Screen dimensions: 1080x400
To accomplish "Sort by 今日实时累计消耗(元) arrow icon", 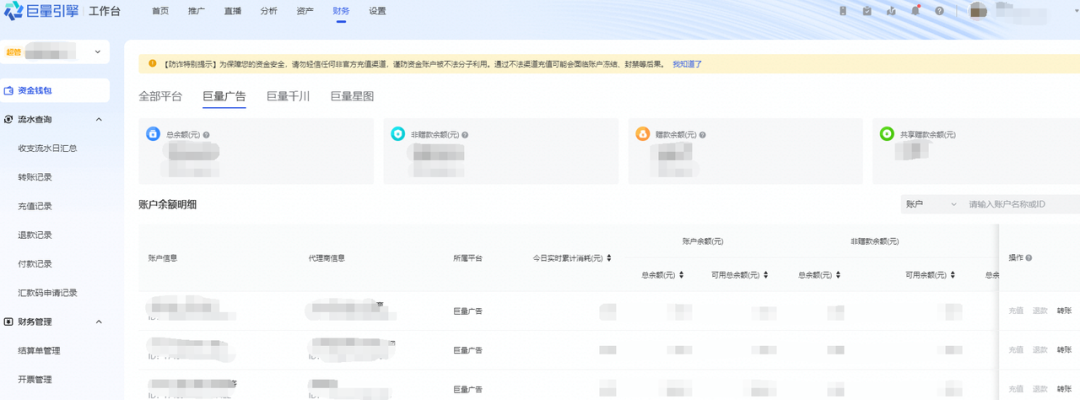I will pos(610,258).
